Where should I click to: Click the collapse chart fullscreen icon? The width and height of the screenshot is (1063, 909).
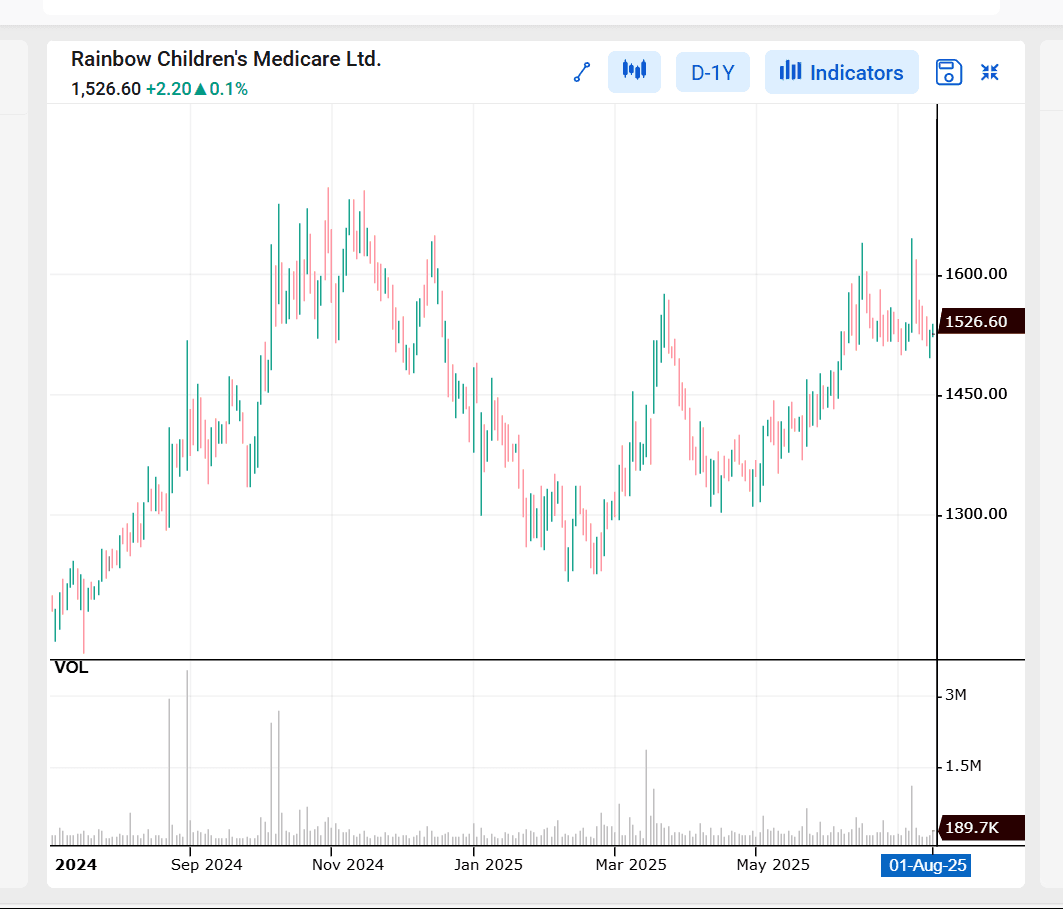coord(990,72)
